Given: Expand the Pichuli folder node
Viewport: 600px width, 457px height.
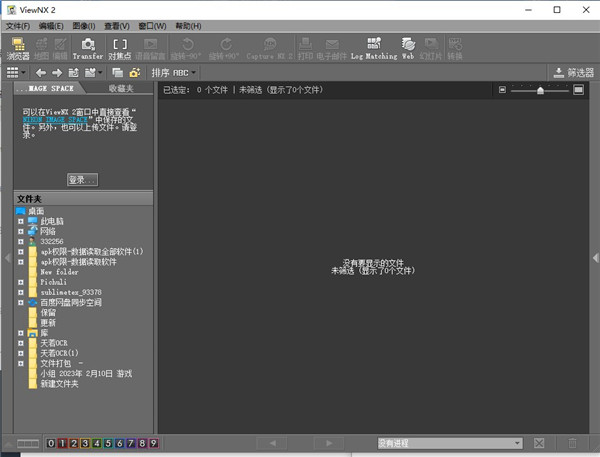Looking at the screenshot, I should (21, 282).
